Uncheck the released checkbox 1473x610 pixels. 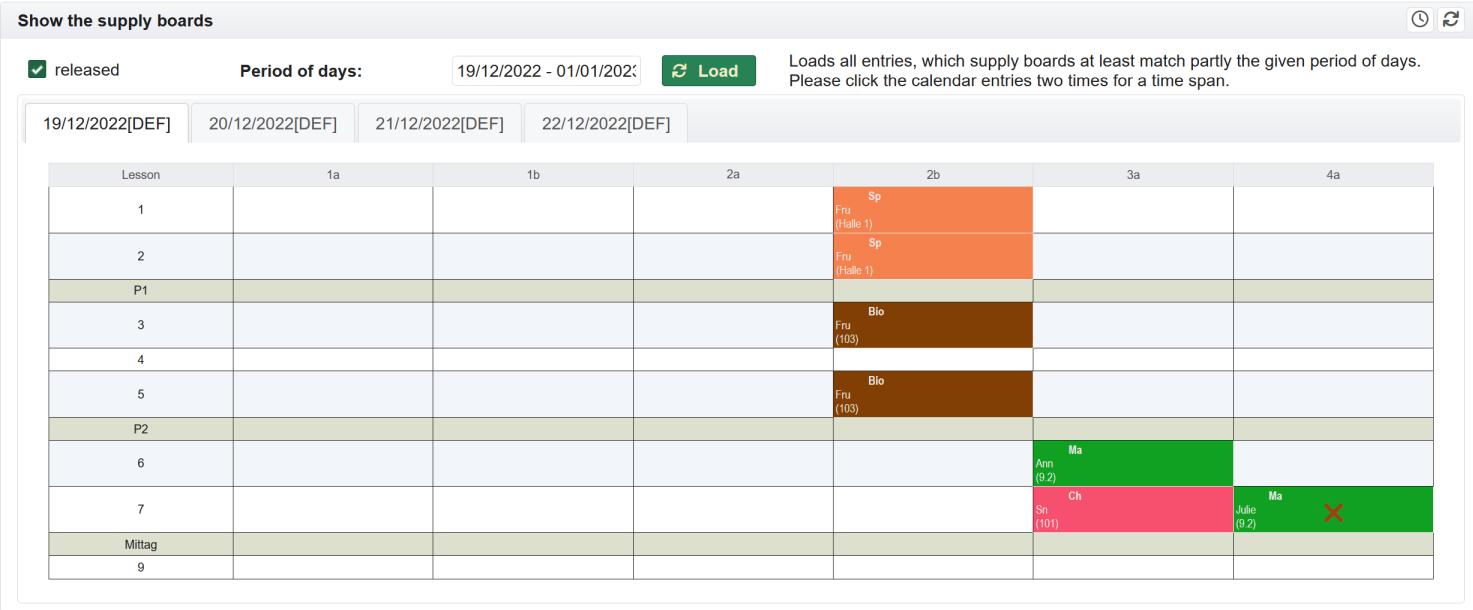click(37, 70)
